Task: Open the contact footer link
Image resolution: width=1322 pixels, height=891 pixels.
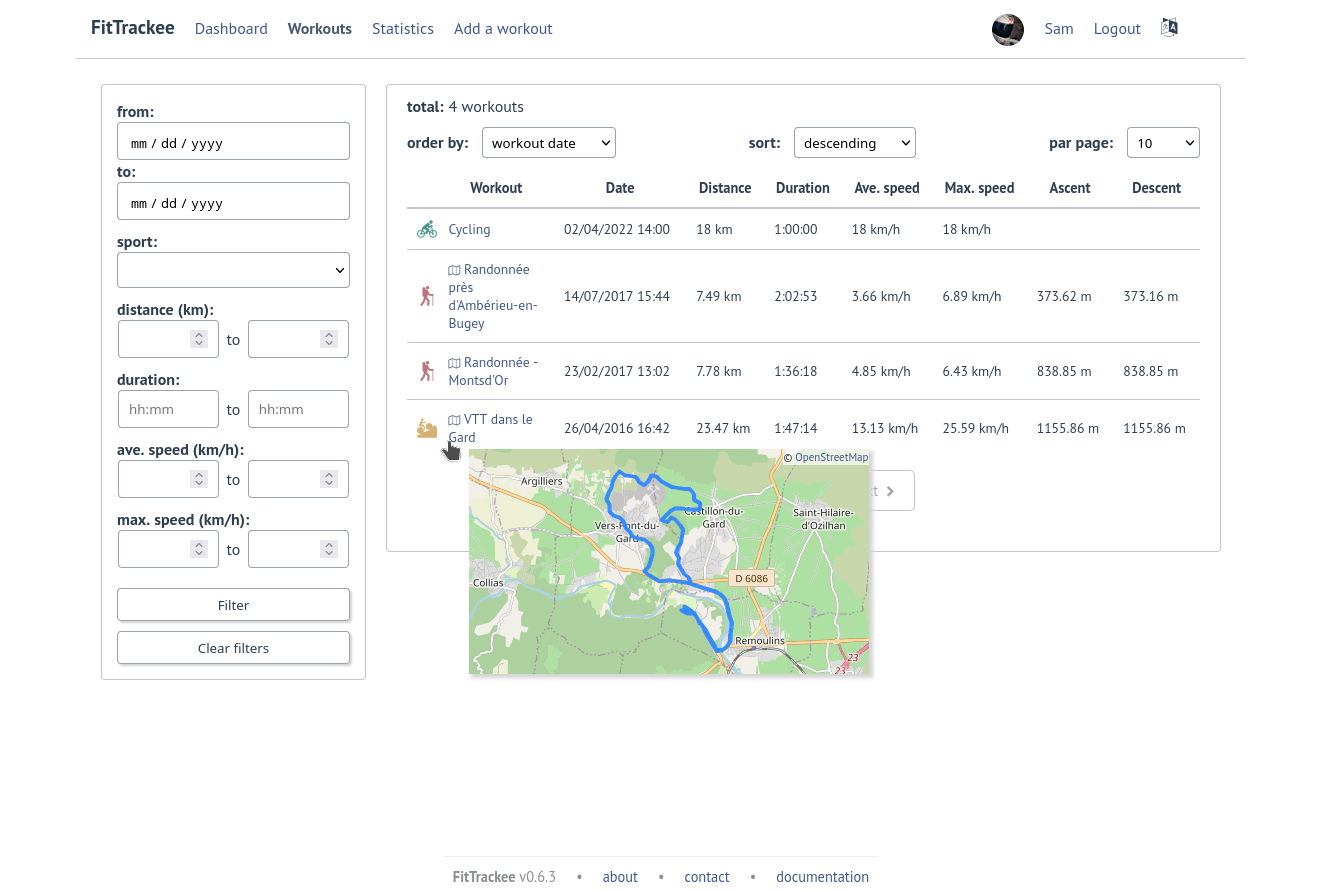Action: click(x=707, y=877)
